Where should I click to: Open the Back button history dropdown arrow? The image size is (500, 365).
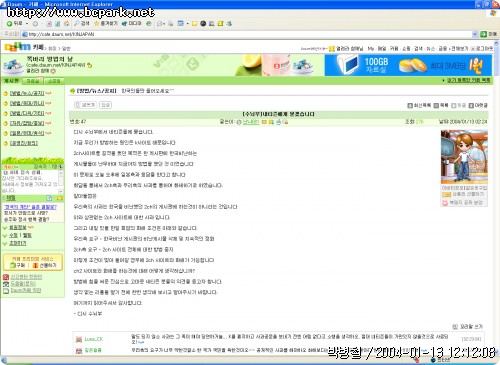27,24
